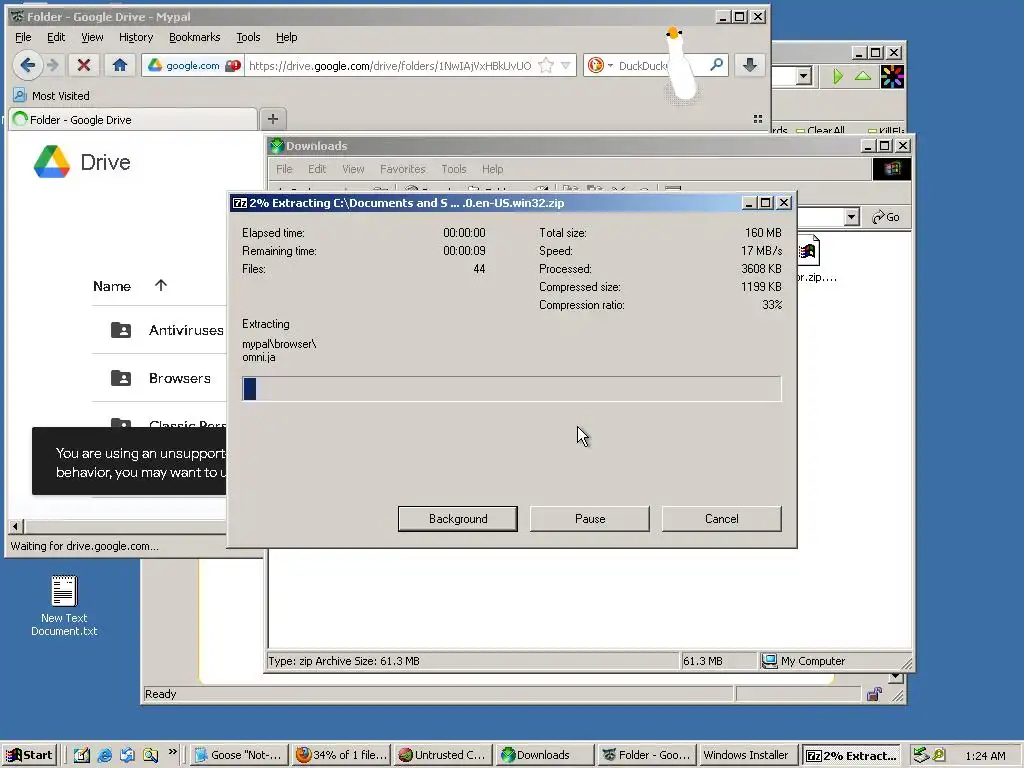Stop page loading with the red X

tap(84, 65)
